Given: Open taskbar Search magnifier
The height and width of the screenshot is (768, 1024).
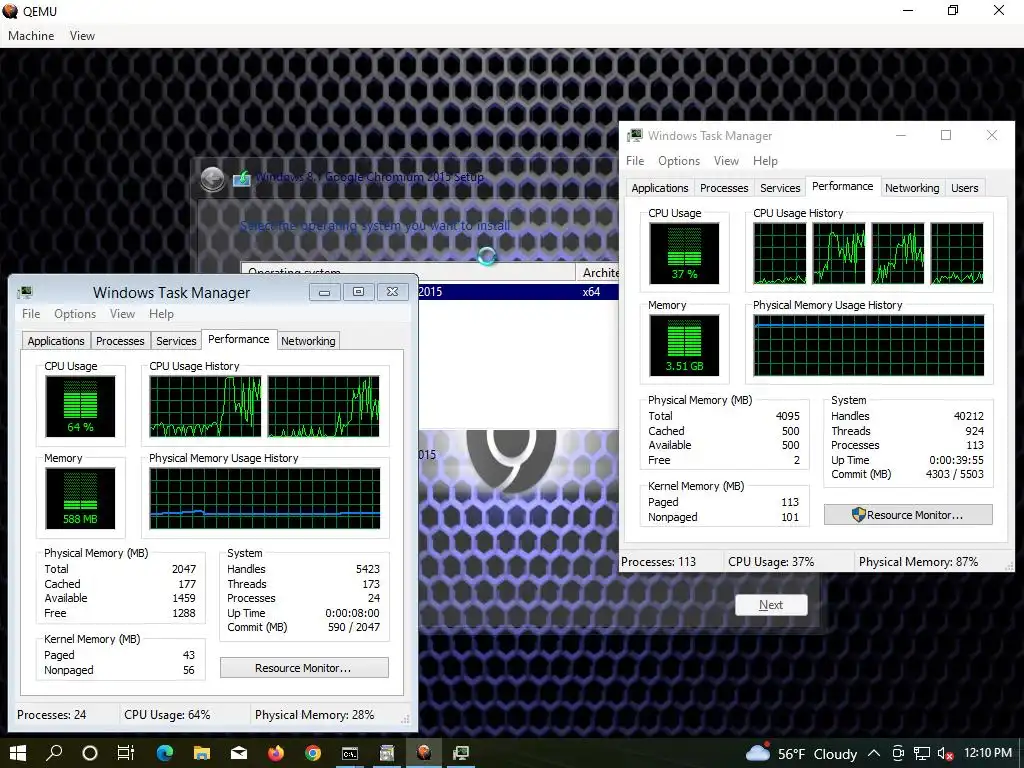Looking at the screenshot, I should click(54, 753).
